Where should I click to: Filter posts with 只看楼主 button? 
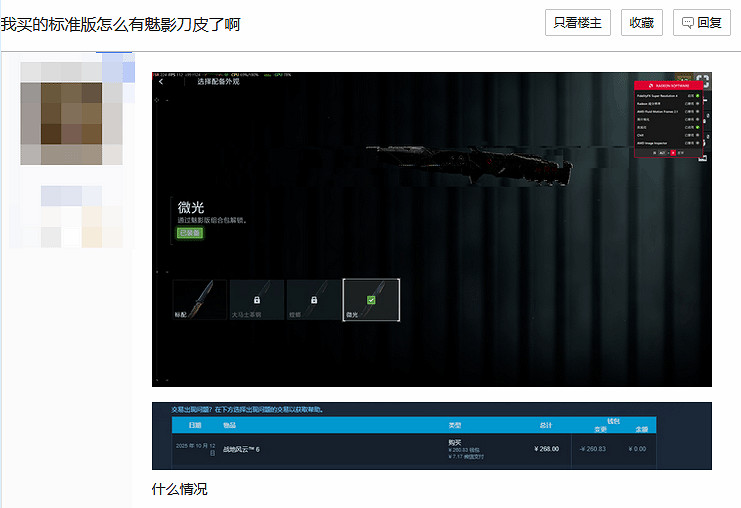[577, 23]
